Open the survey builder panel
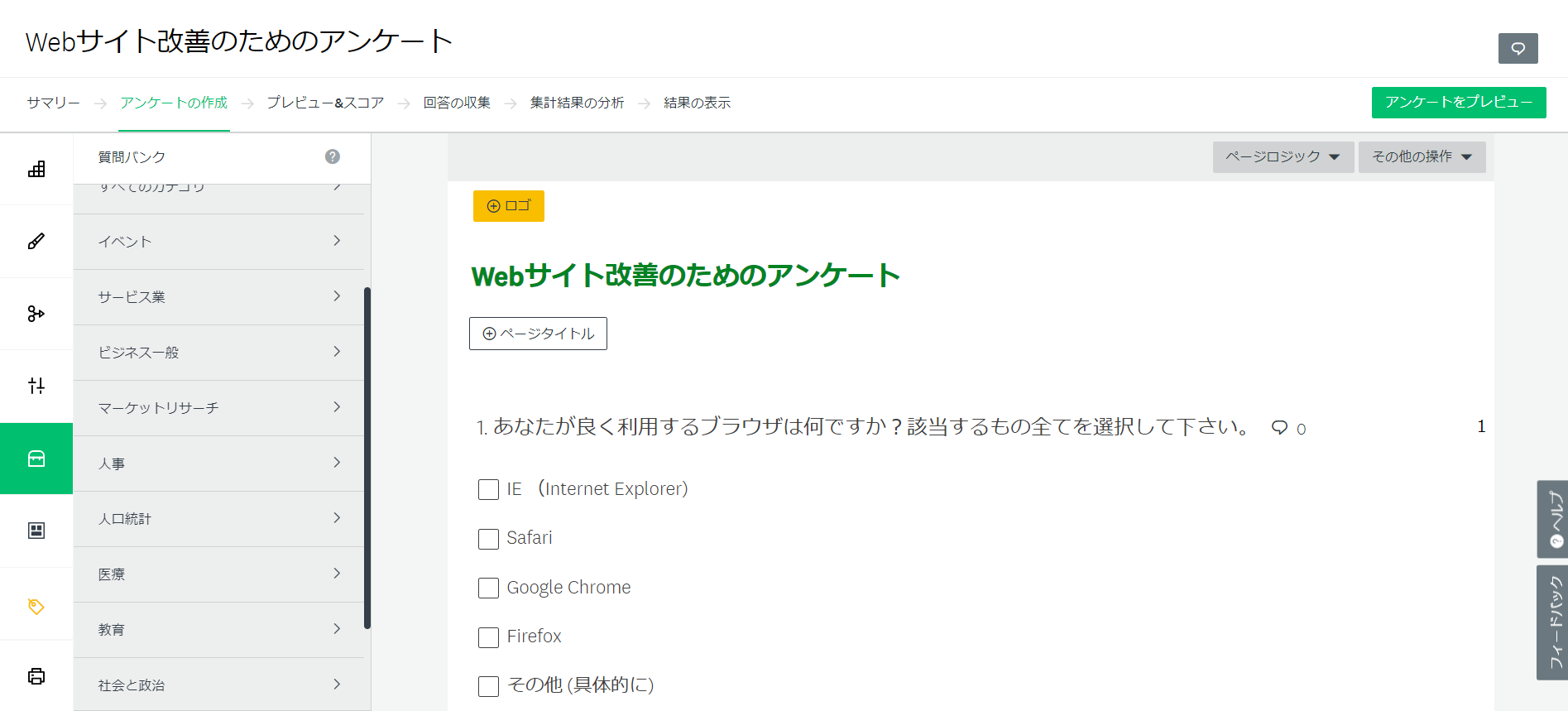The height and width of the screenshot is (711, 1568). (36, 169)
